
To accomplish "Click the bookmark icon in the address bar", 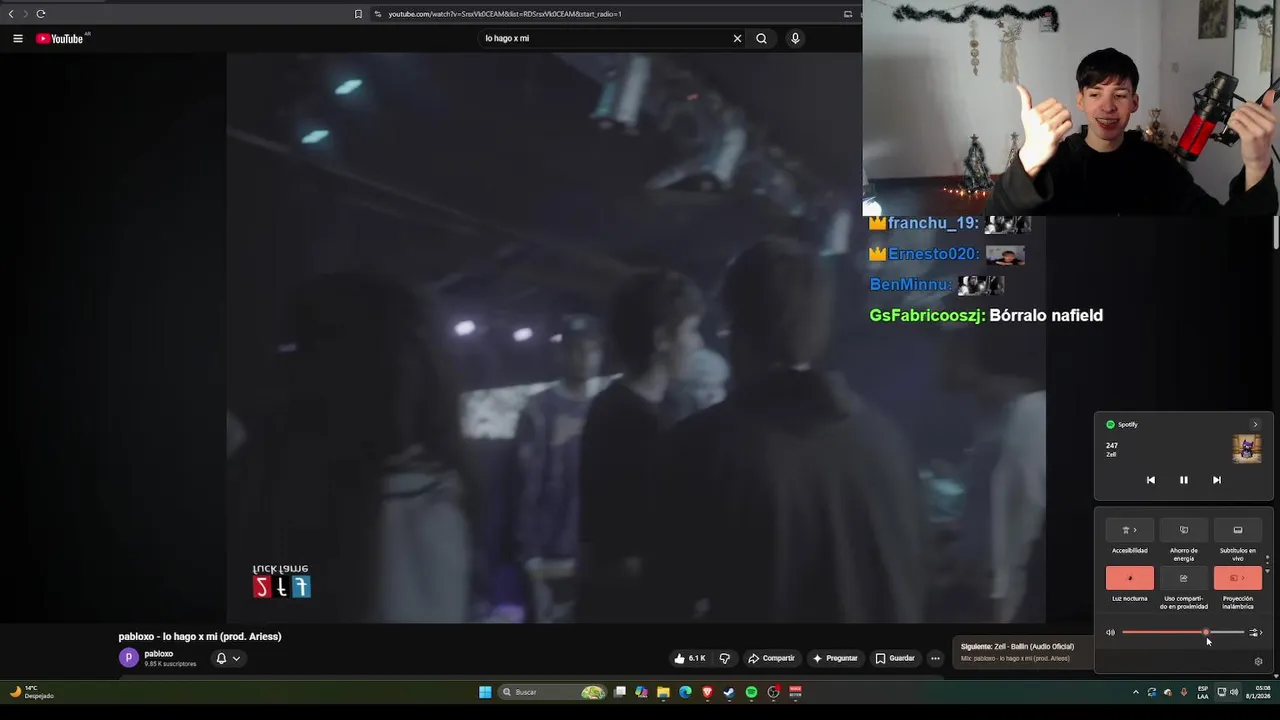I will pyautogui.click(x=358, y=13).
